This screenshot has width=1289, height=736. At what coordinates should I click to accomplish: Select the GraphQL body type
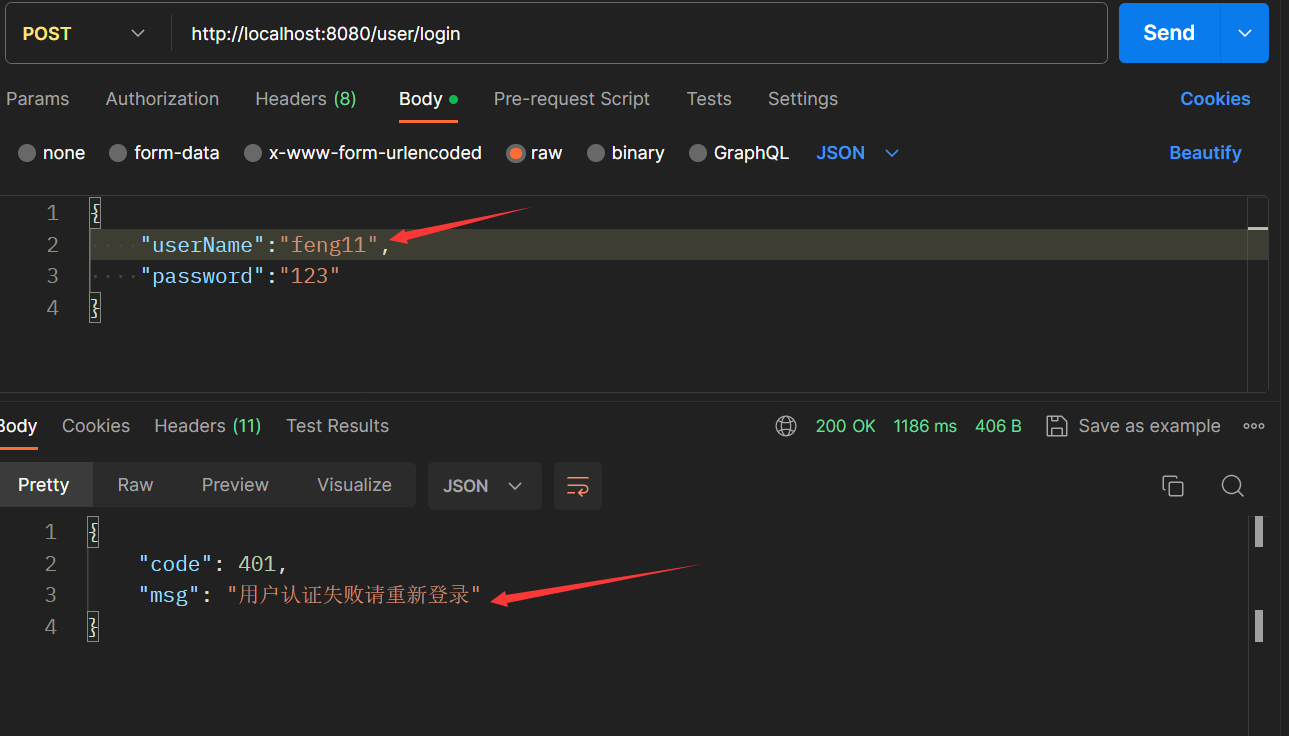(739, 153)
